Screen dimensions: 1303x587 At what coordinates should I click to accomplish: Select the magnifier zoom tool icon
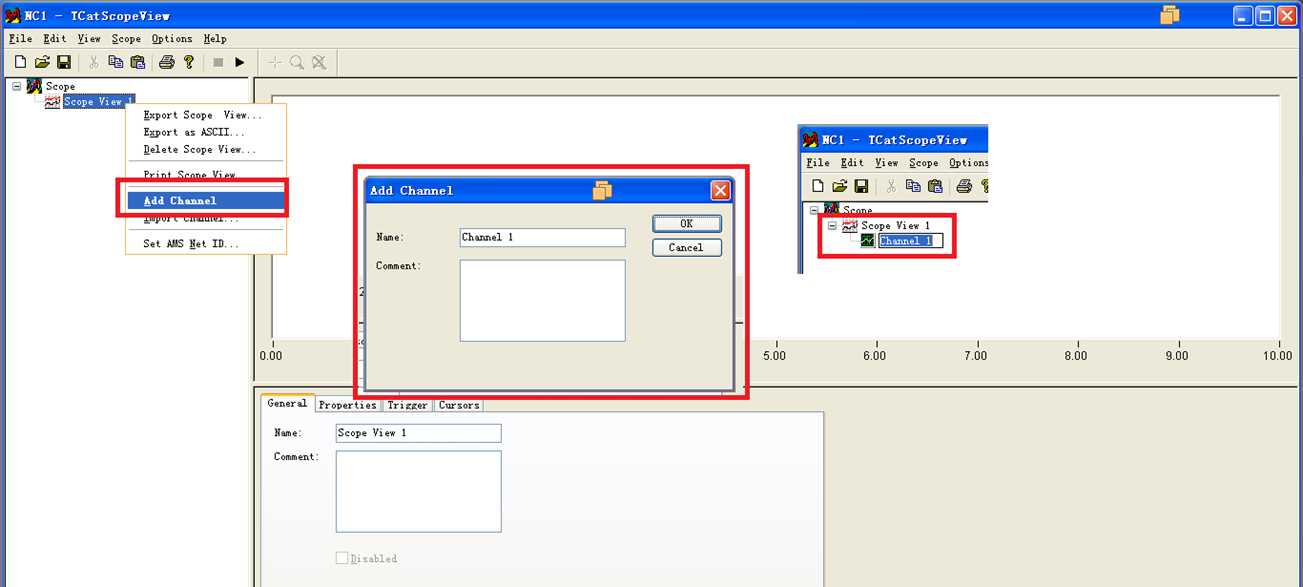(x=297, y=62)
